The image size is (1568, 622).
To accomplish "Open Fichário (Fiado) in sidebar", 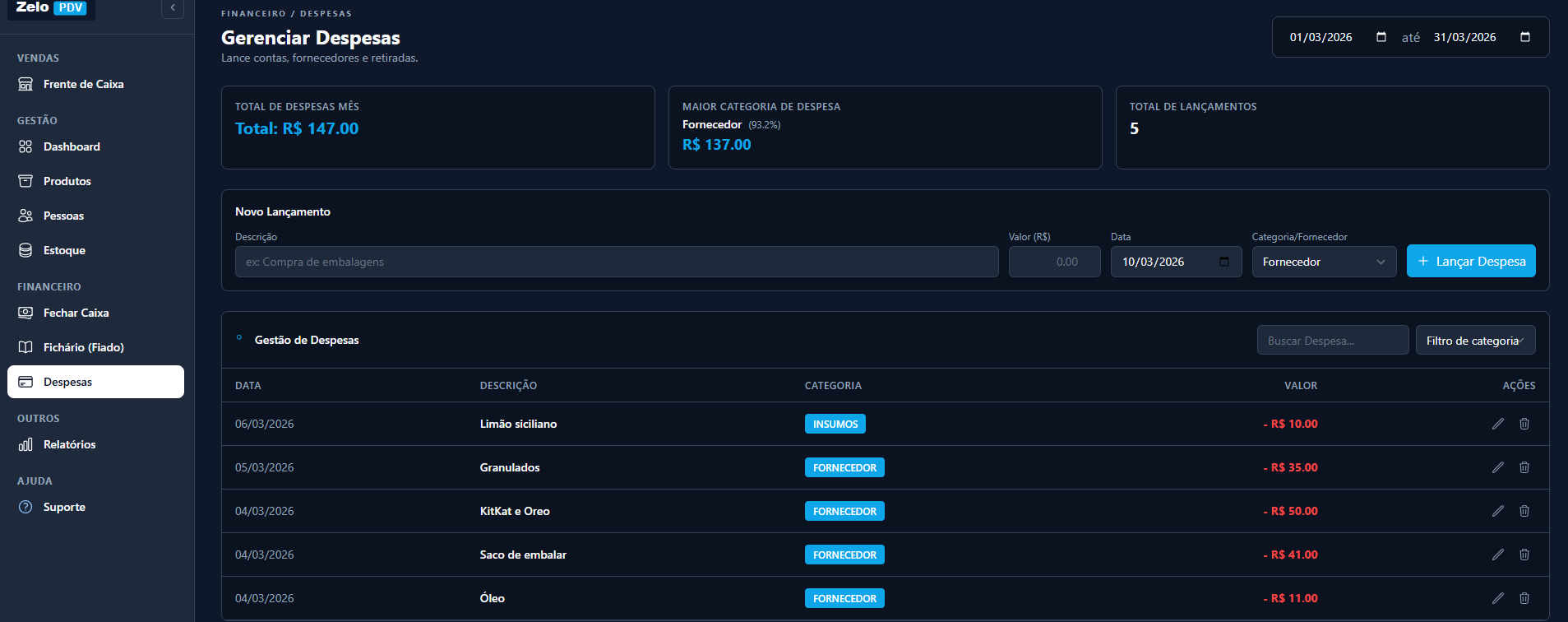I will (x=83, y=347).
